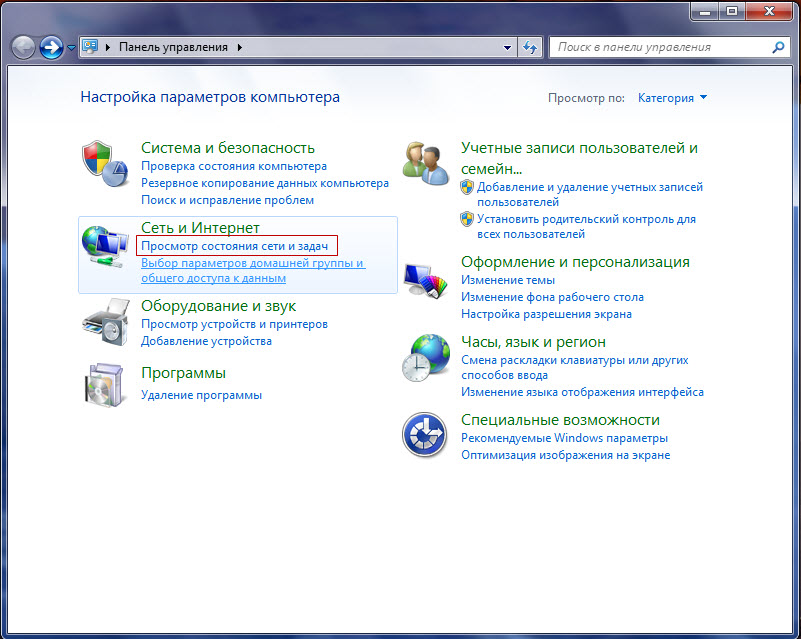This screenshot has height=639, width=801.
Task: Close the Control Panel window
Action: point(769,11)
